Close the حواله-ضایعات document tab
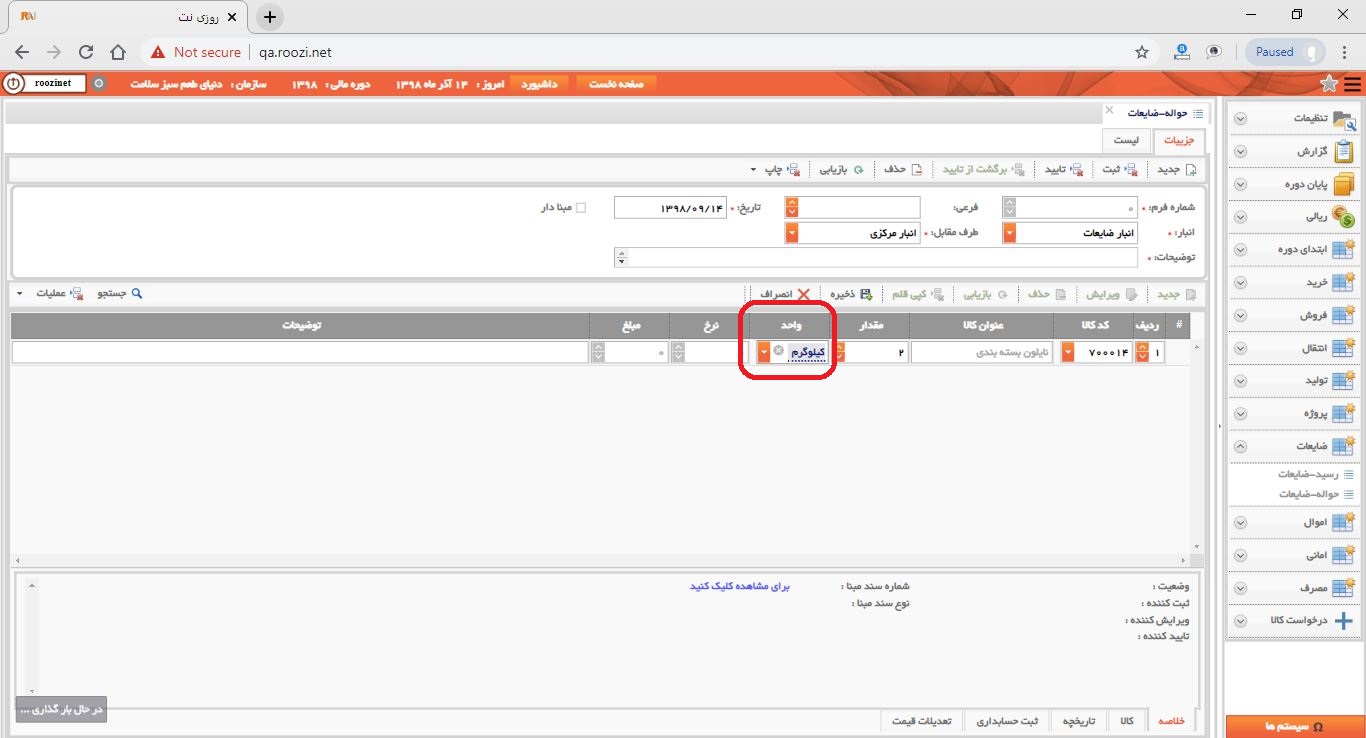1366x738 pixels. pos(1109,109)
